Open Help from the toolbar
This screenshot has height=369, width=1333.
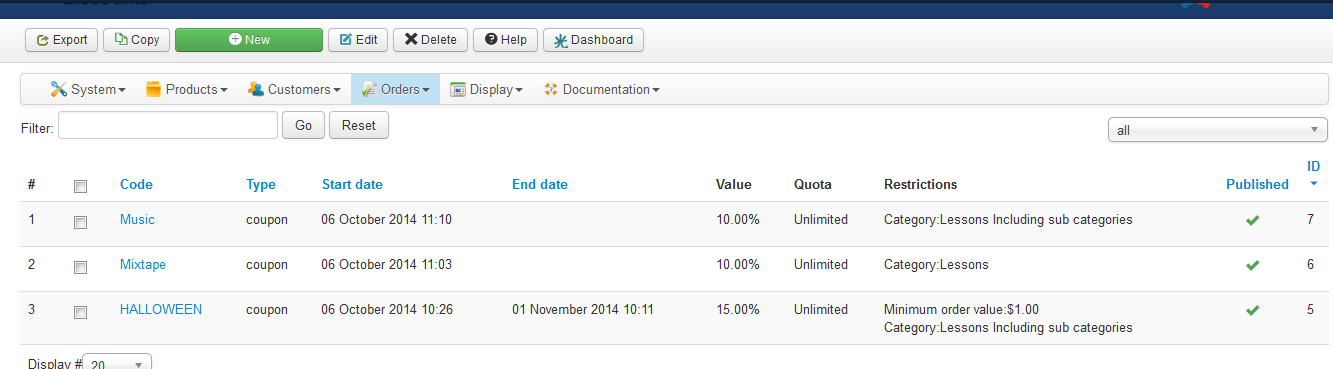pyautogui.click(x=505, y=40)
